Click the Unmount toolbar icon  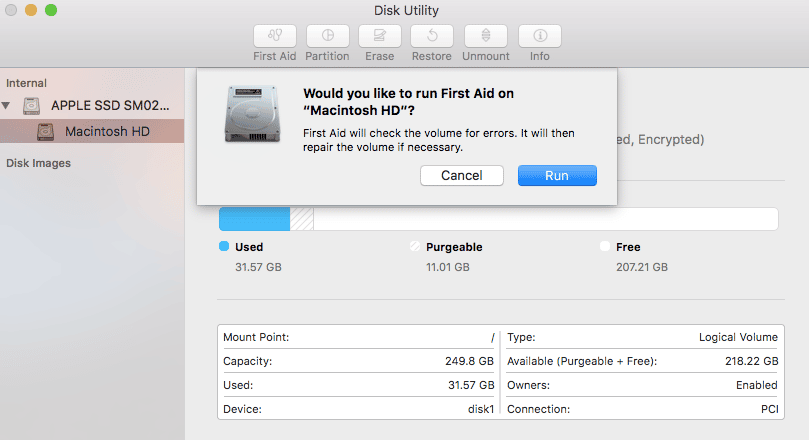(x=486, y=36)
